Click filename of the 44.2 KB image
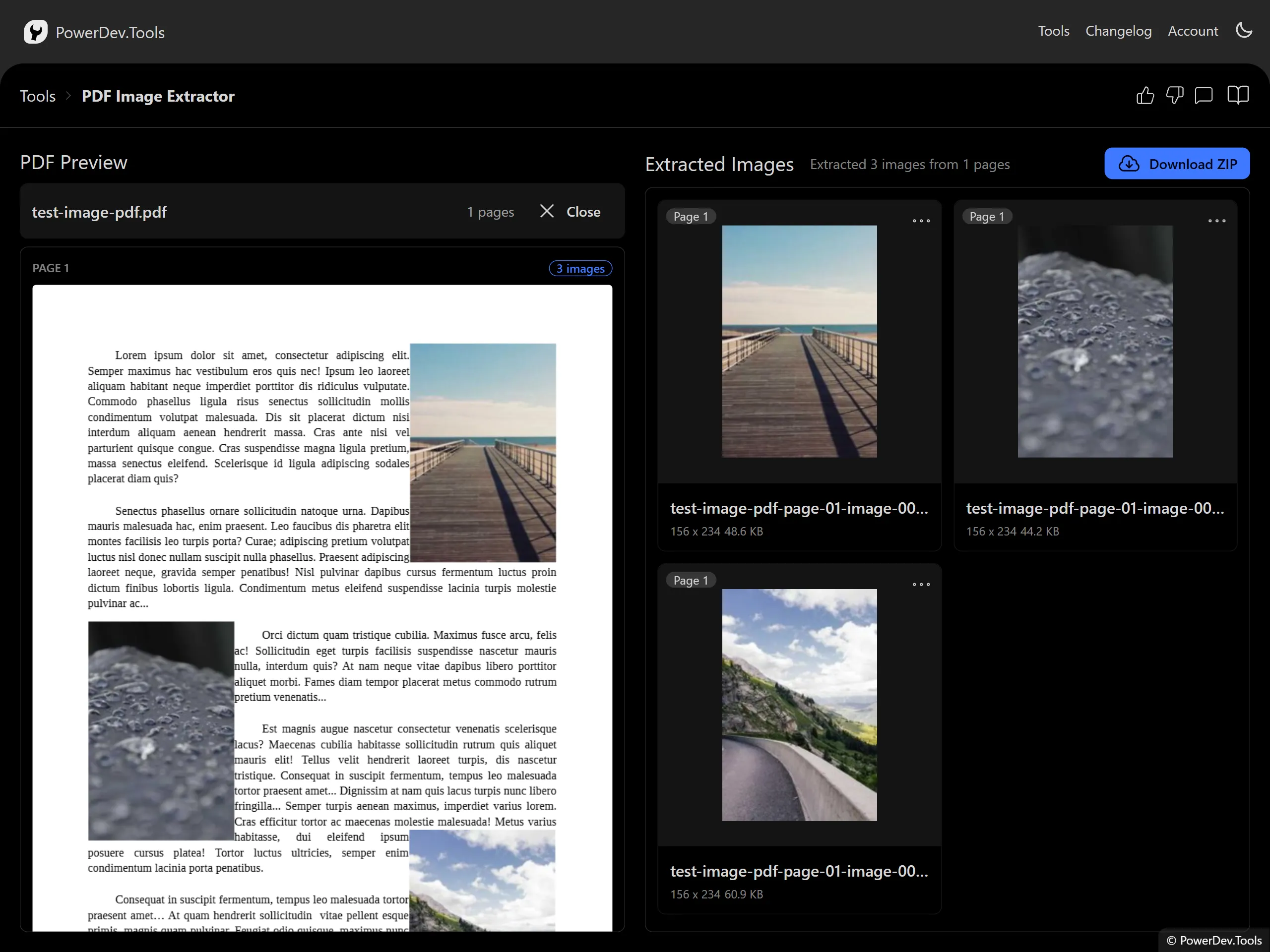The height and width of the screenshot is (952, 1270). pos(1095,508)
